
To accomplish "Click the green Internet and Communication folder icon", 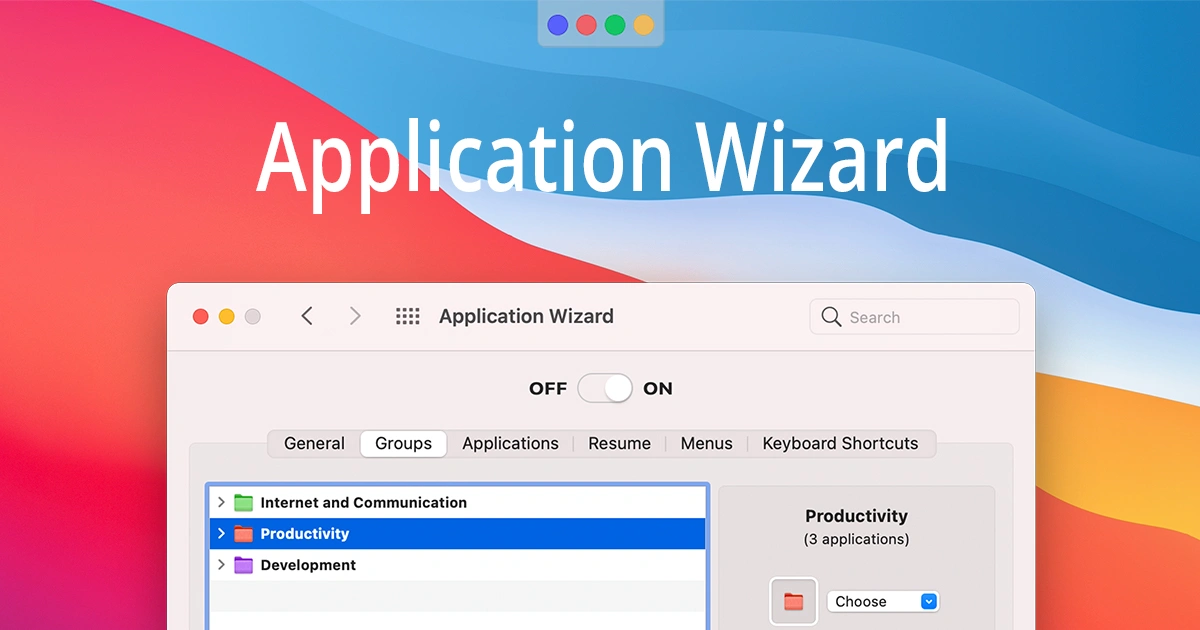I will 243,502.
